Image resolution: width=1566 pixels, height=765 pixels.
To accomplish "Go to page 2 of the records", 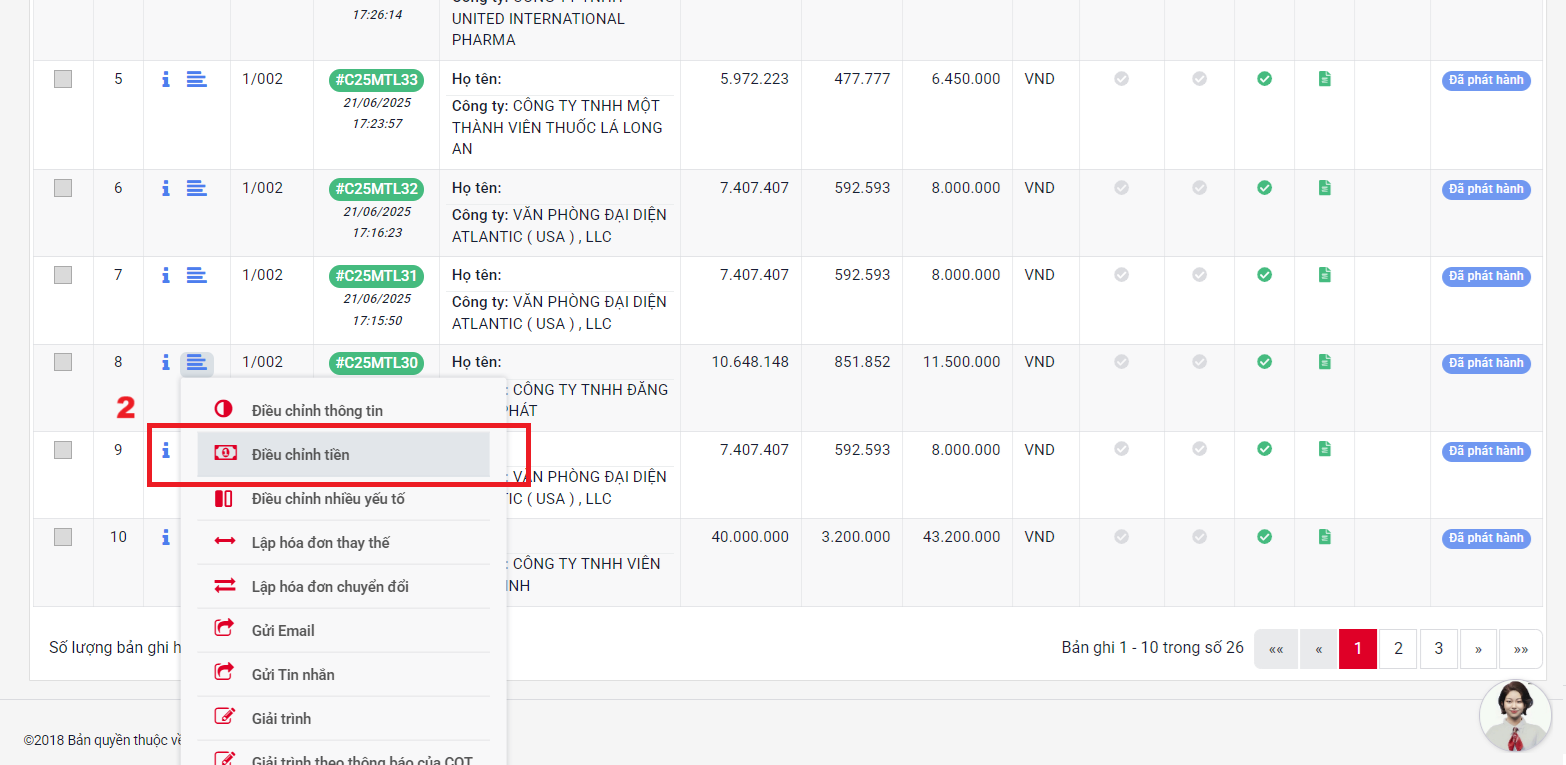I will [x=1398, y=648].
